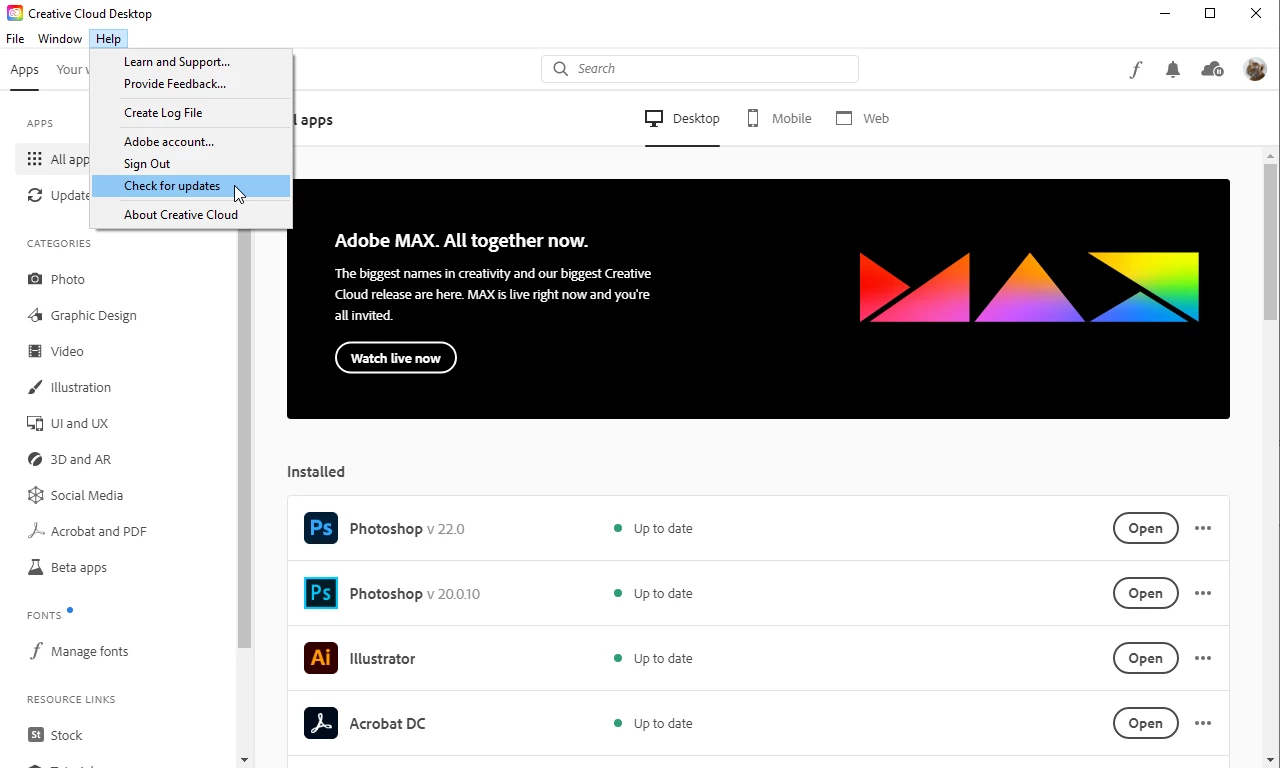Click the 3D and AR sphere icon
This screenshot has height=768, width=1280.
coord(35,459)
